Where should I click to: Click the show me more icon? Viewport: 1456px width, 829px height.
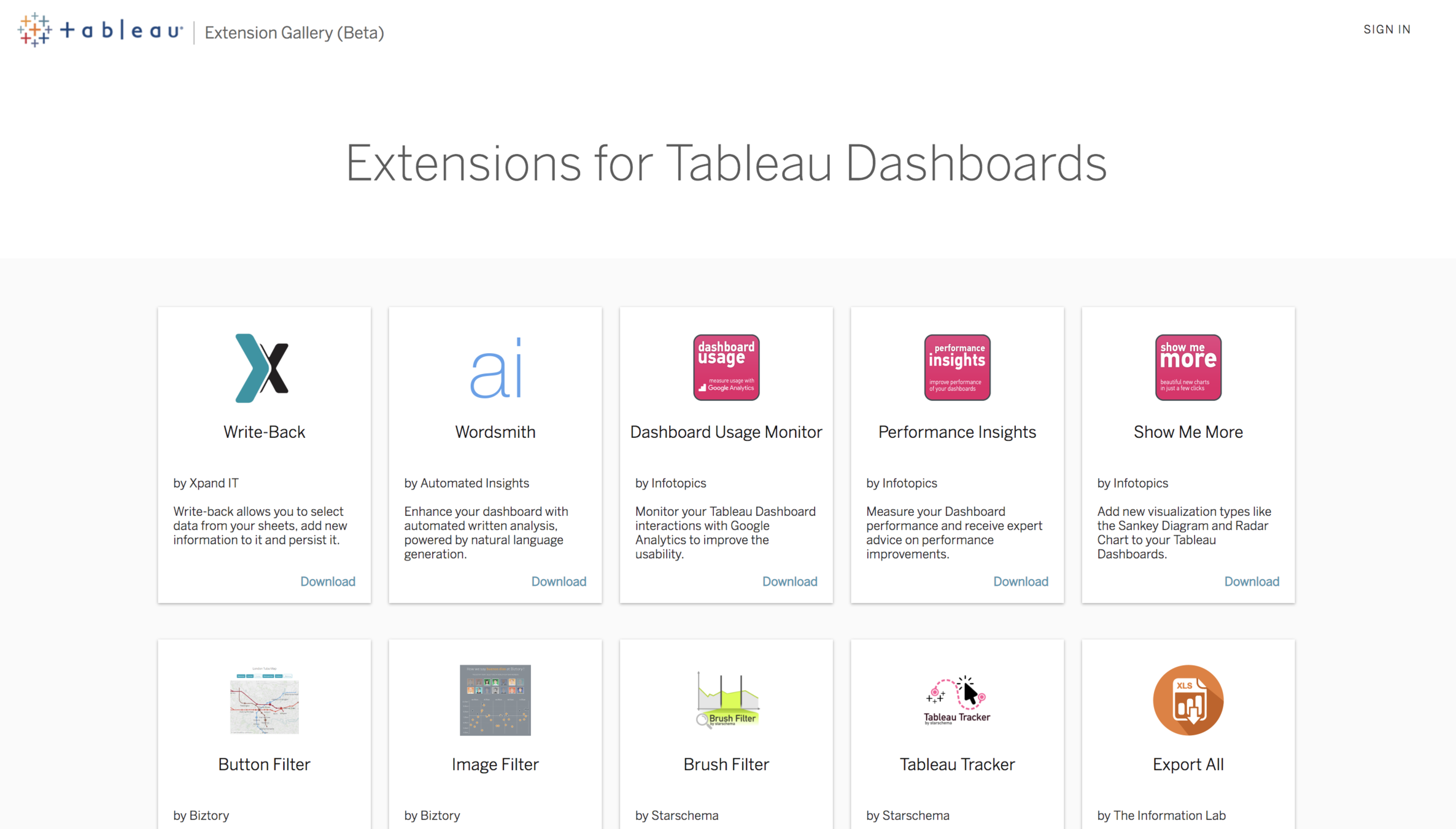click(1188, 368)
